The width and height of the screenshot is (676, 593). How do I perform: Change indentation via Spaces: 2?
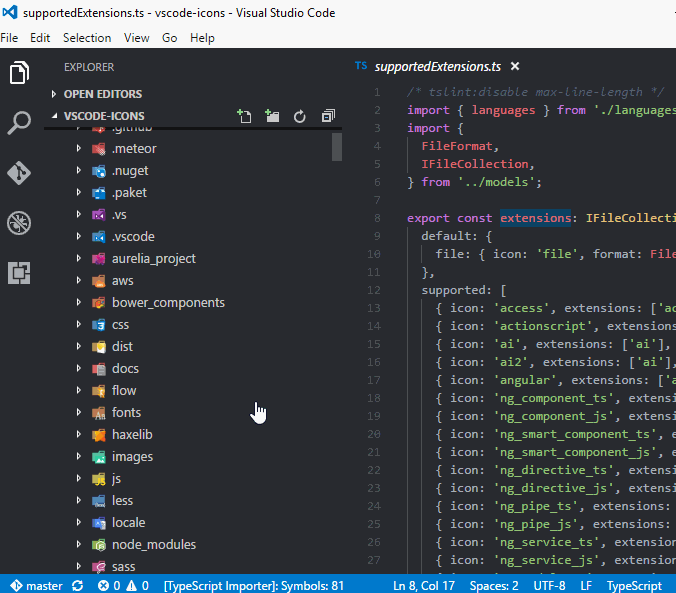(x=494, y=586)
